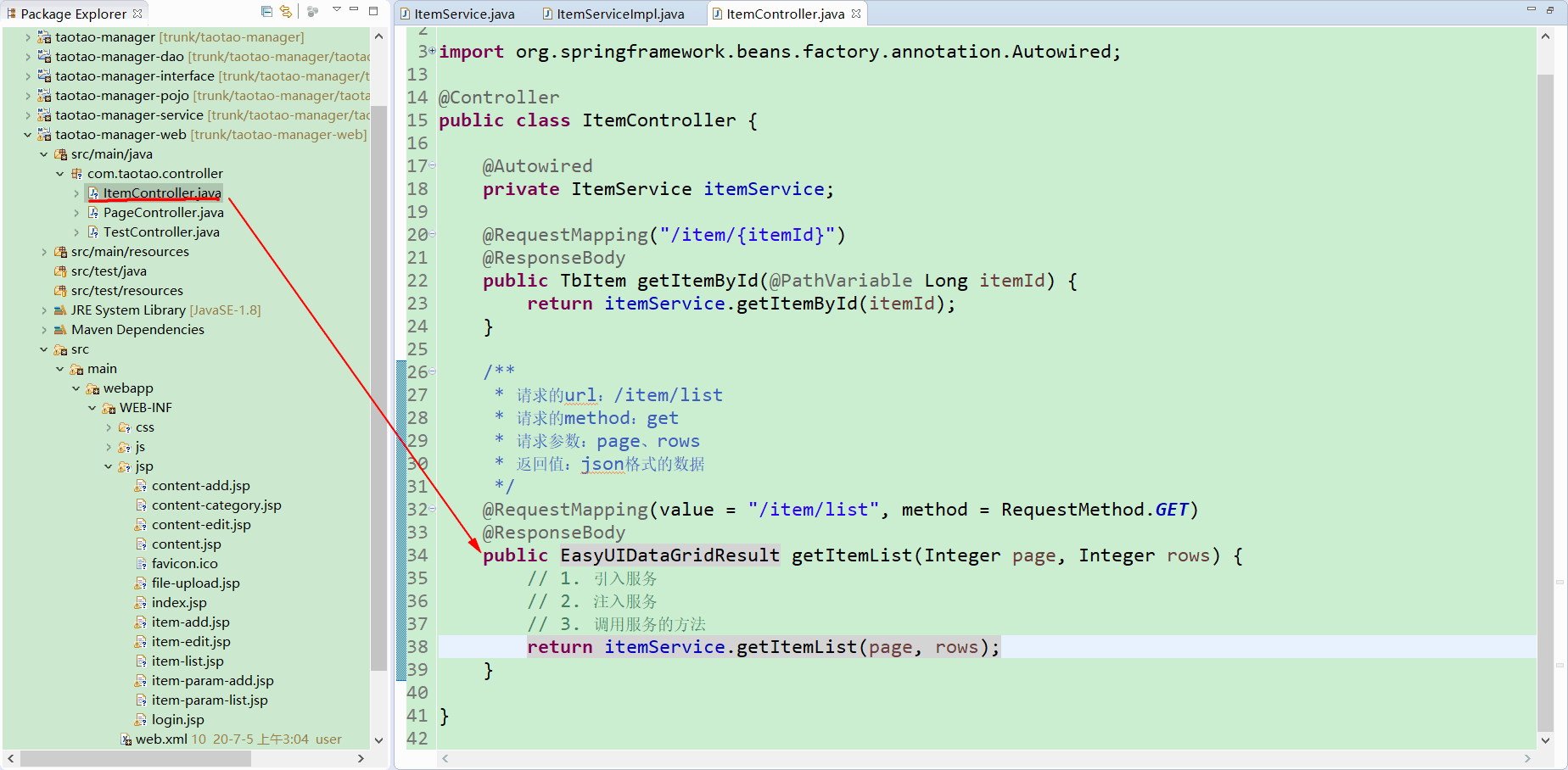Select content-category.jsp in the tree

coord(216,505)
